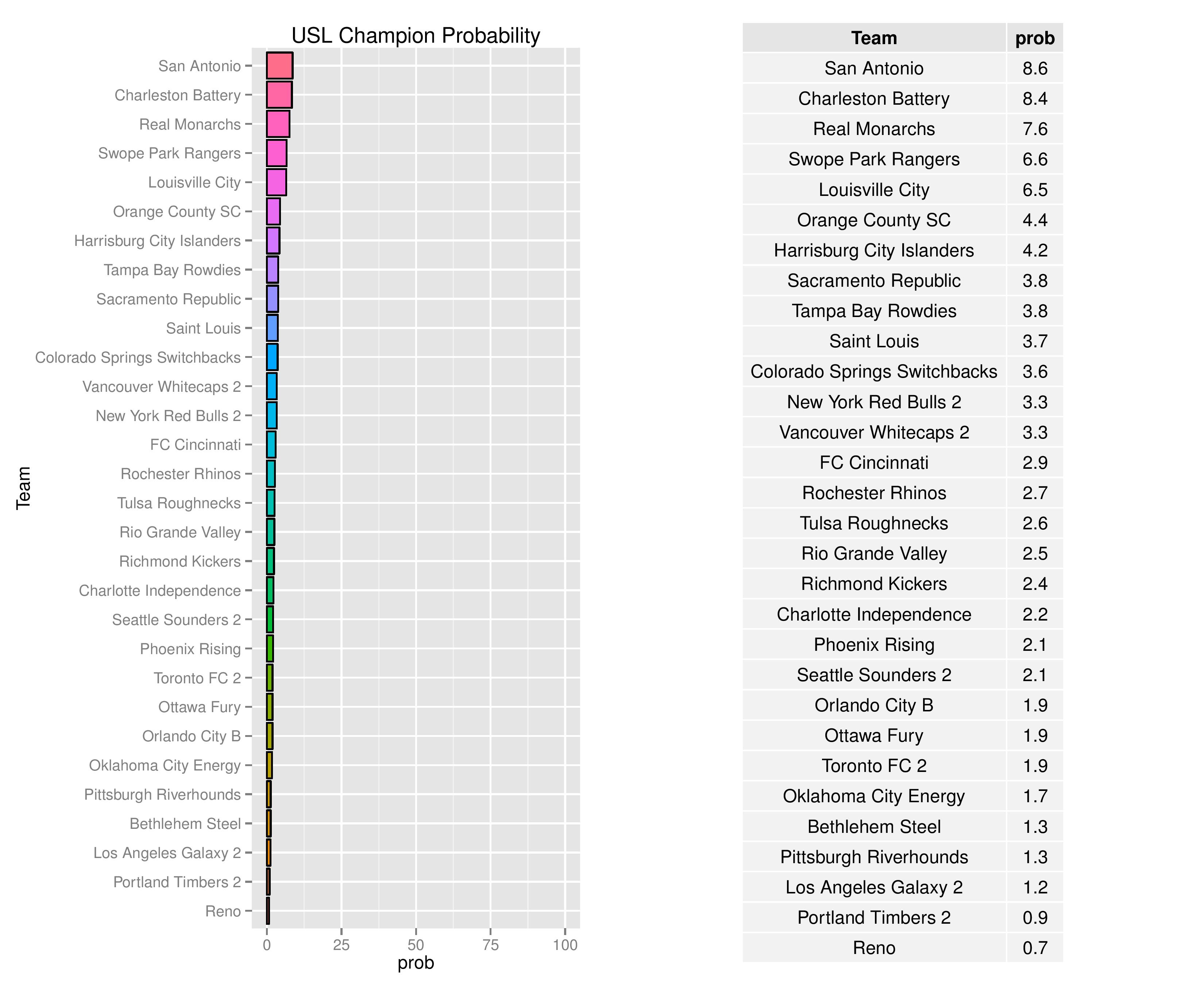1204x985 pixels.
Task: Click the Reno label on the chart axis
Action: point(223,911)
